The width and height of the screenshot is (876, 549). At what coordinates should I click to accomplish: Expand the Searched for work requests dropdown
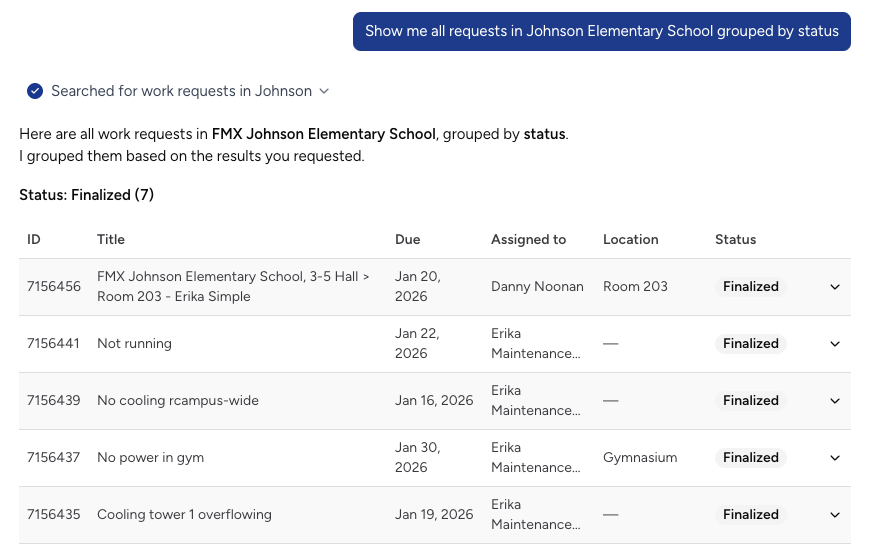point(324,91)
